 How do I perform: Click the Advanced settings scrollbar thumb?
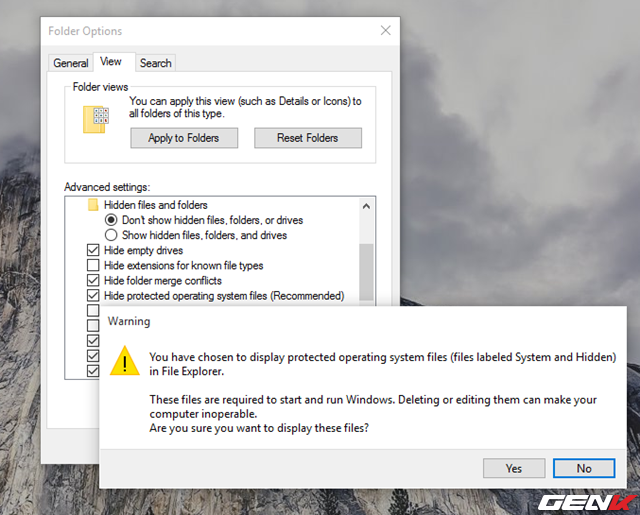366,273
